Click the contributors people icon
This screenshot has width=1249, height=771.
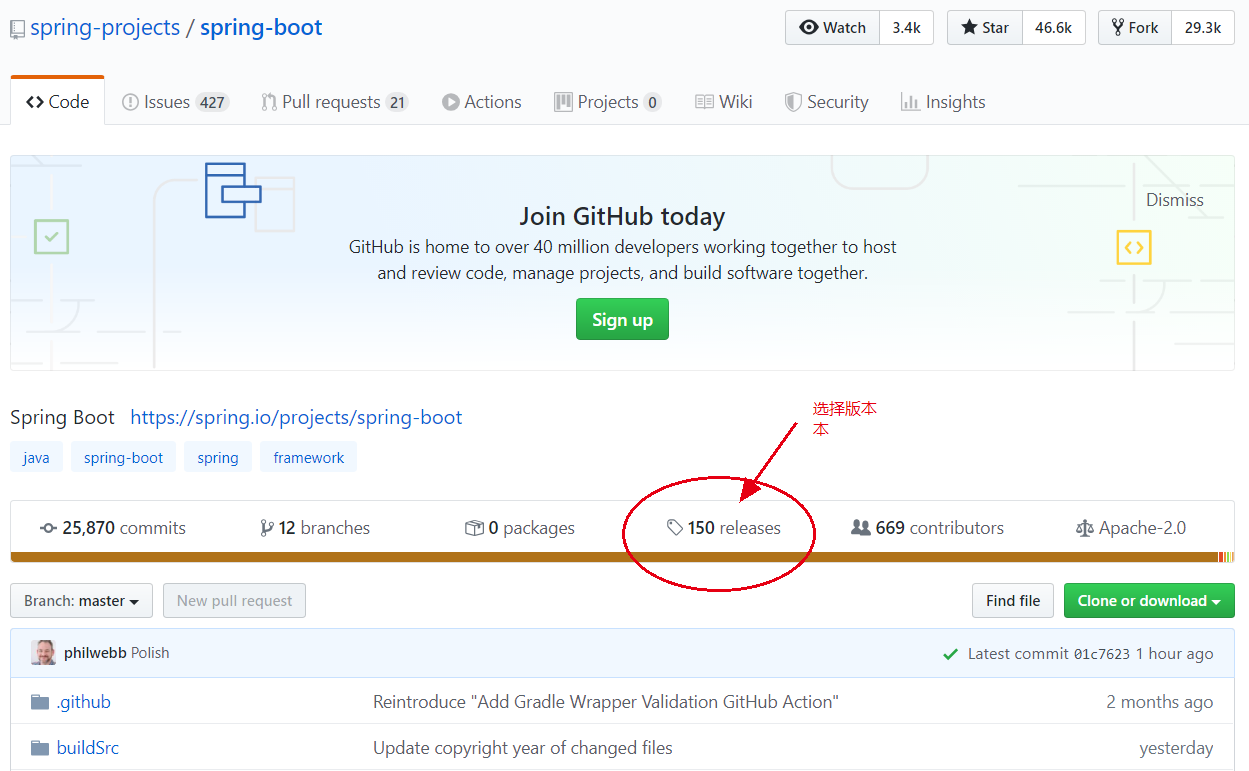(x=860, y=528)
